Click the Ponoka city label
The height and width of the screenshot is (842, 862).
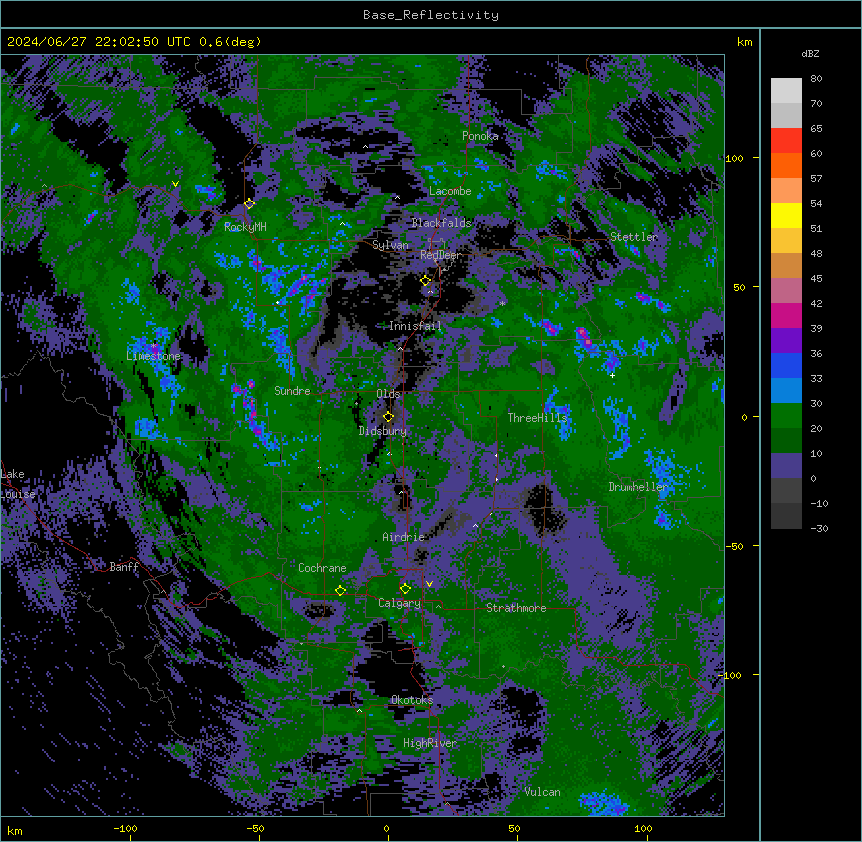[480, 136]
